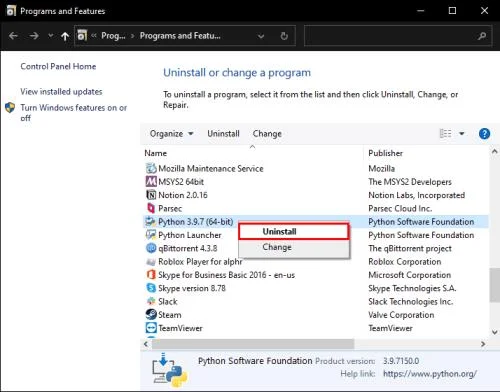Click the Prog... breadcrumb segment
Screen dimensions: 500x392
point(113,36)
